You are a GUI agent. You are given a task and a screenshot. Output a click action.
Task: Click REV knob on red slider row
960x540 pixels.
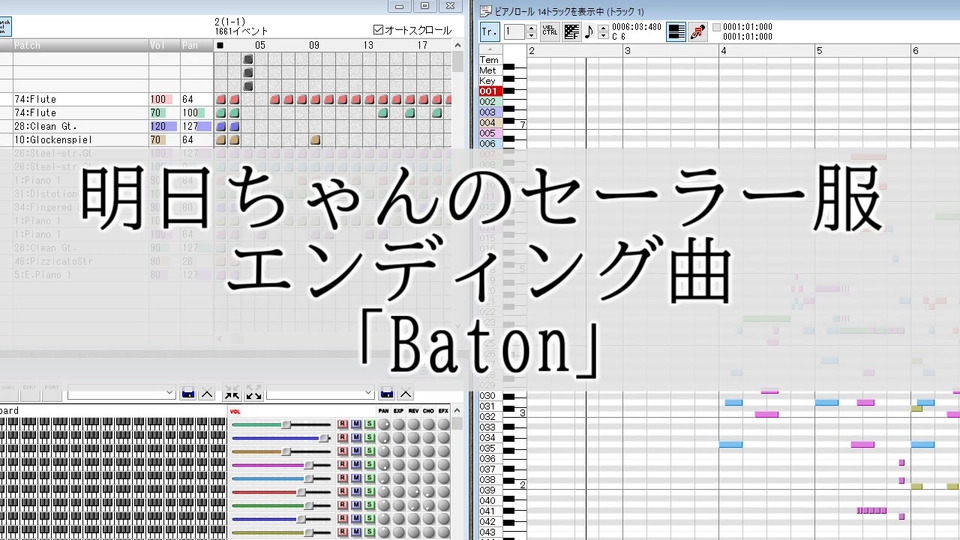point(414,492)
